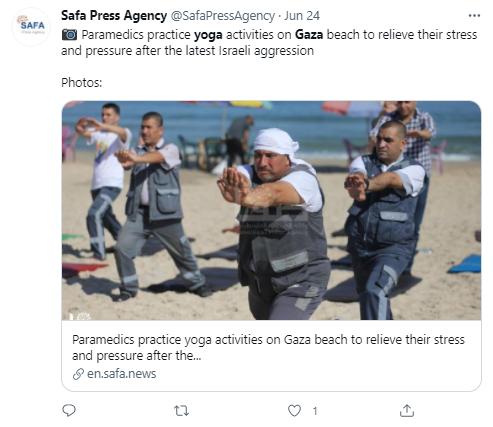Open the three-dot more options menu
This screenshot has height=427, width=493.
coord(474,16)
